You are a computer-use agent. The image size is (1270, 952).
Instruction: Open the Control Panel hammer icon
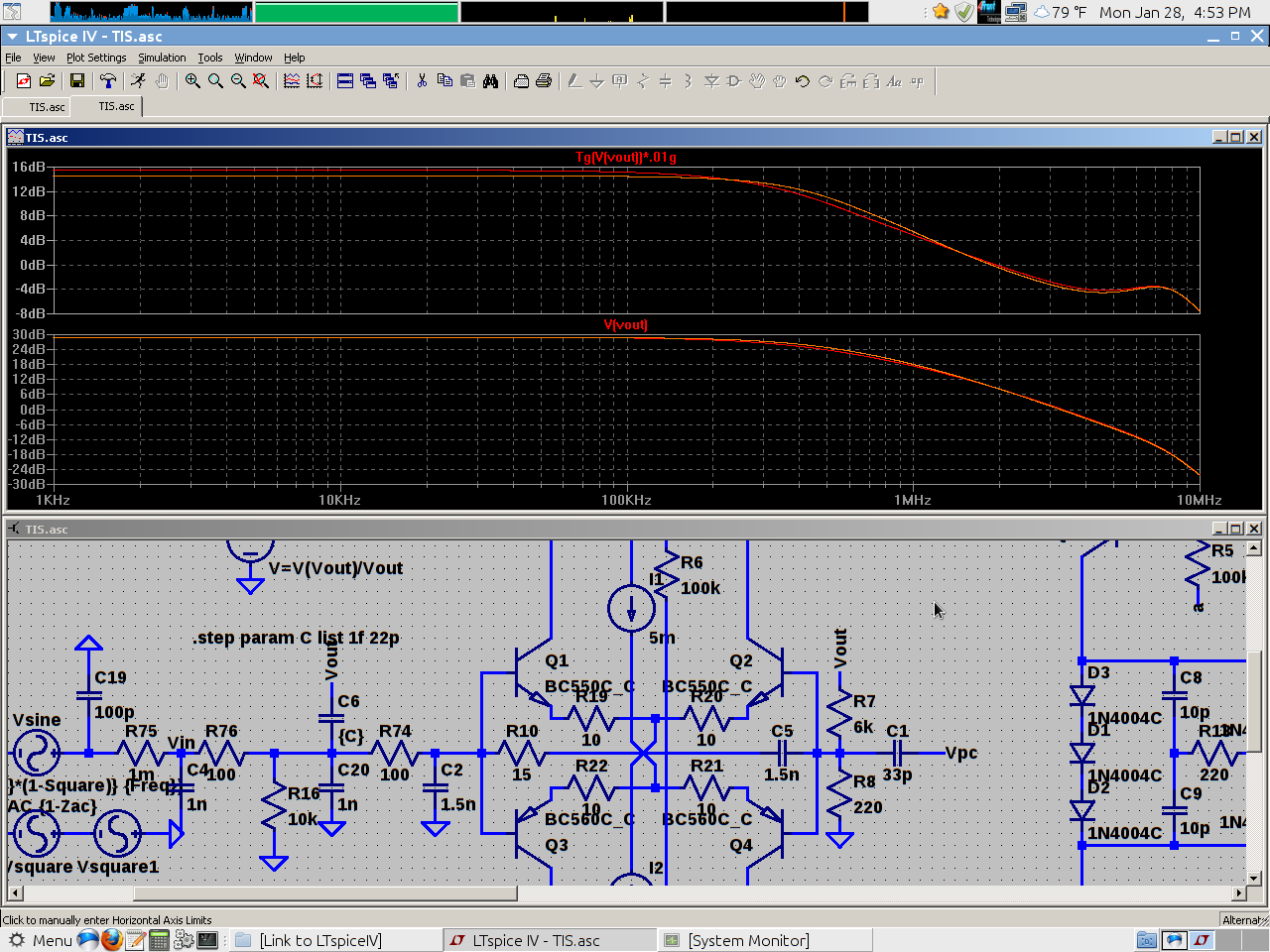[108, 81]
